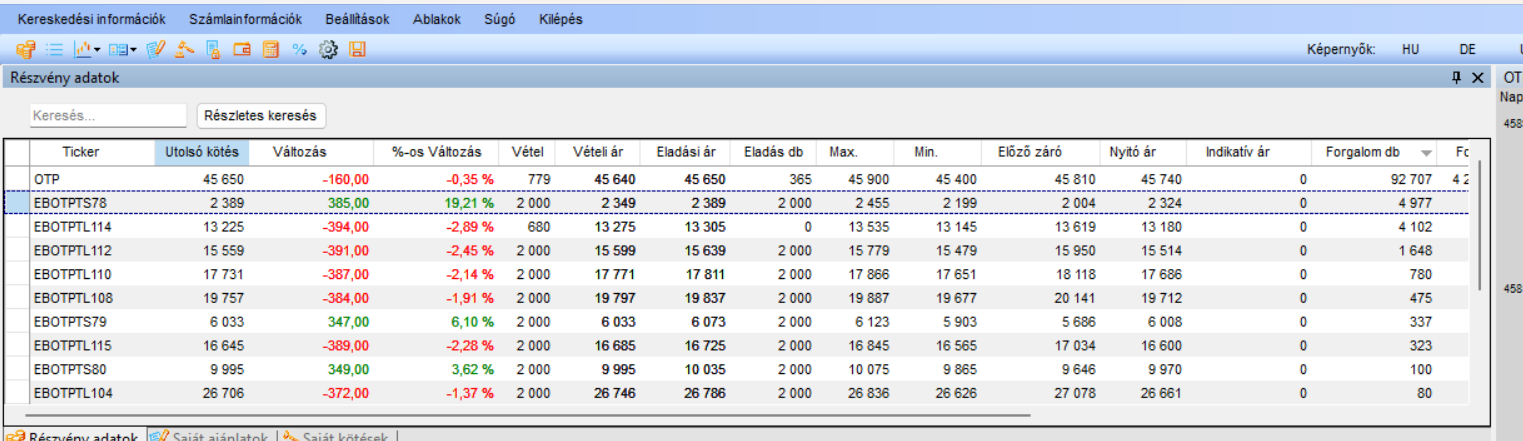This screenshot has height=441, width=1523.
Task: Click the list view toolbar icon
Action: coord(55,49)
